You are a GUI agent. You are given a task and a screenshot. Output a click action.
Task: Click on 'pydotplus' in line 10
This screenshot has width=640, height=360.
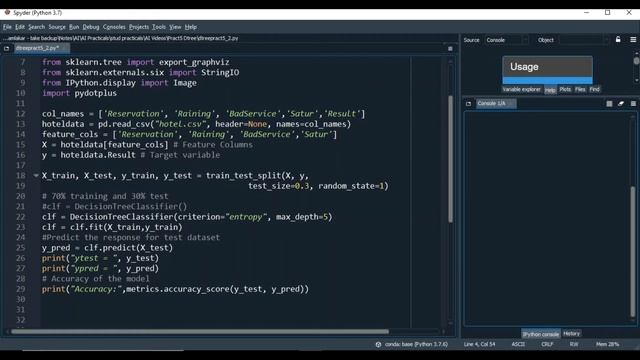tap(96, 93)
